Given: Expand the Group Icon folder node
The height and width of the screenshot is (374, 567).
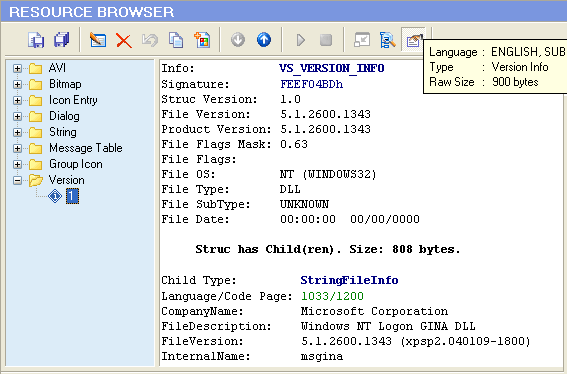Looking at the screenshot, I should pos(17,164).
